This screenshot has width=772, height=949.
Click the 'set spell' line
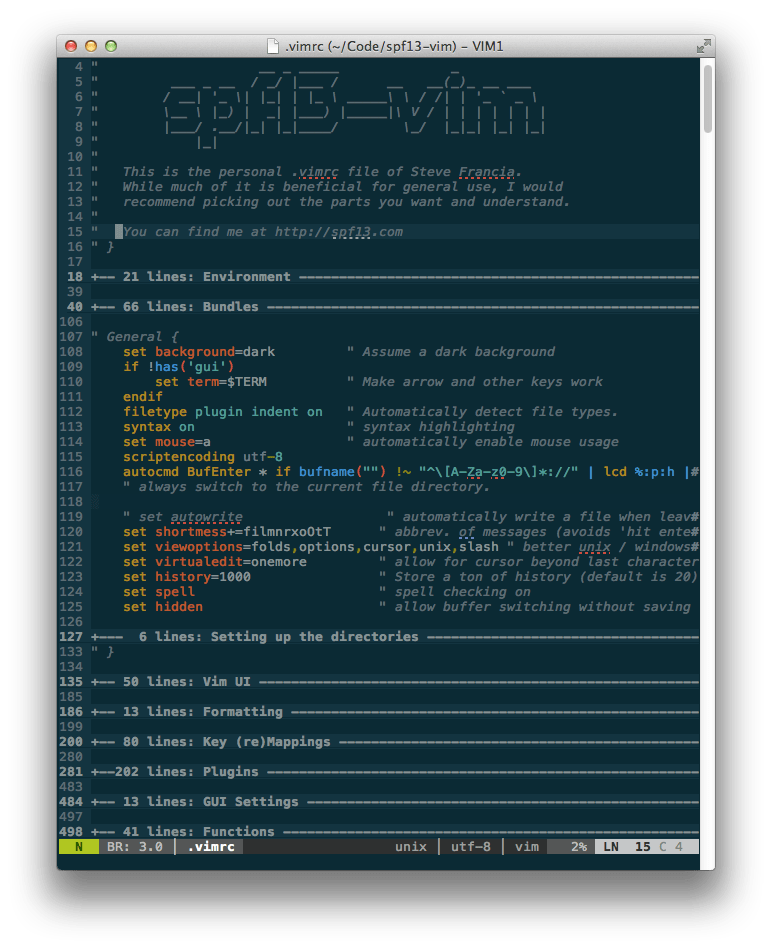click(159, 592)
